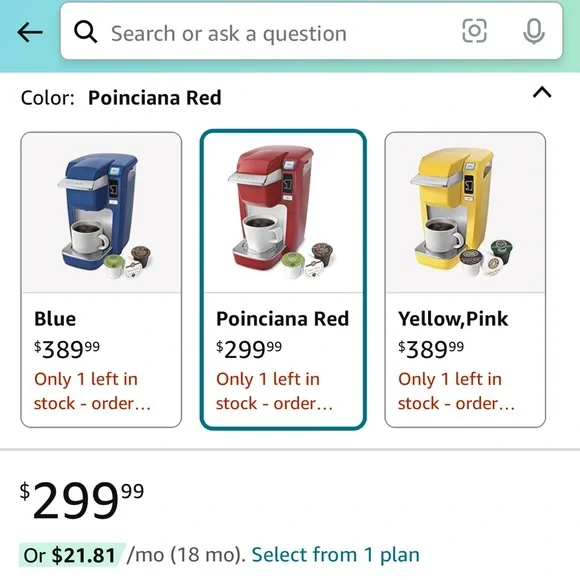Collapse the Color section chevron

click(x=542, y=92)
